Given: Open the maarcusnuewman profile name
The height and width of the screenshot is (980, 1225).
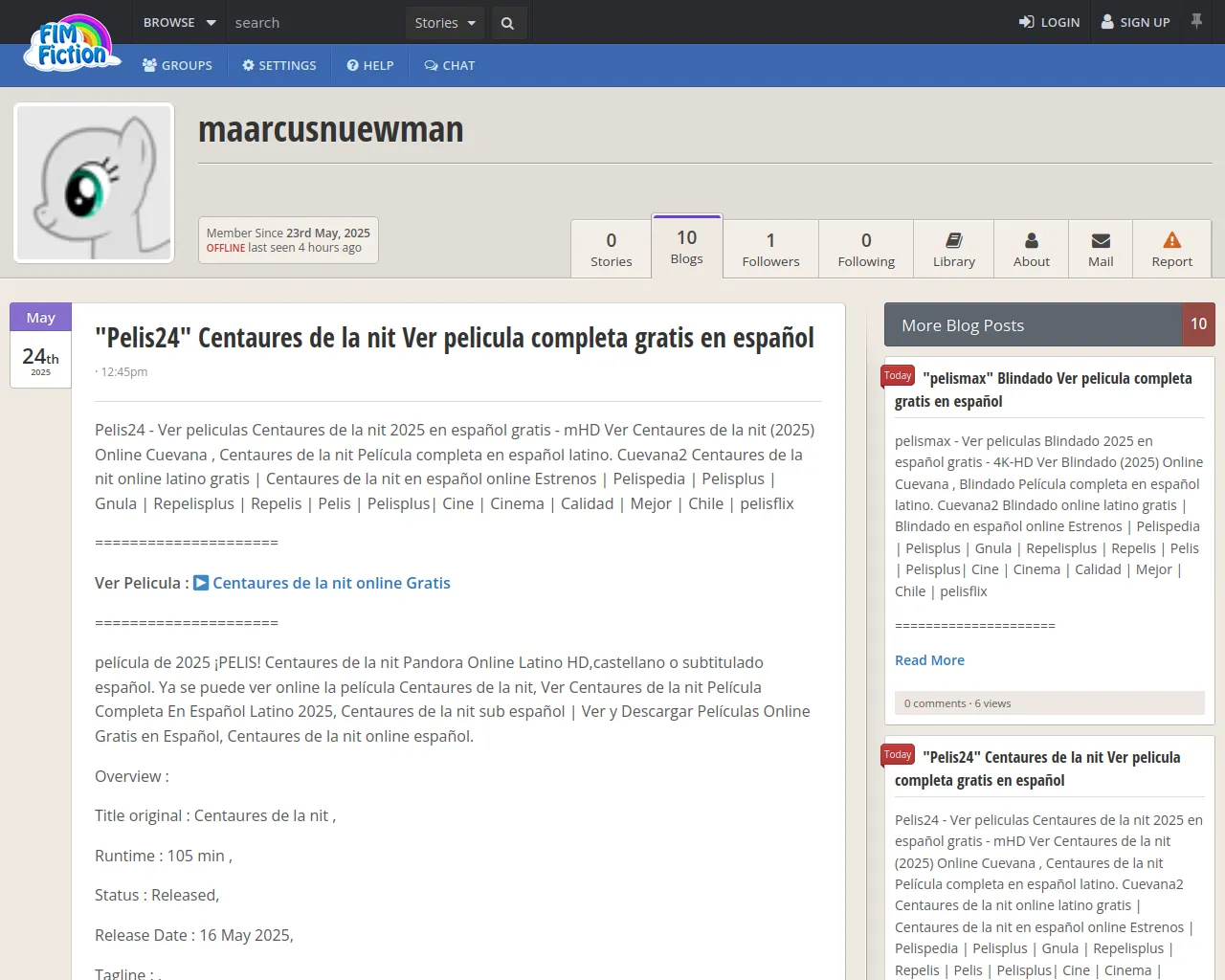Looking at the screenshot, I should click(x=330, y=129).
